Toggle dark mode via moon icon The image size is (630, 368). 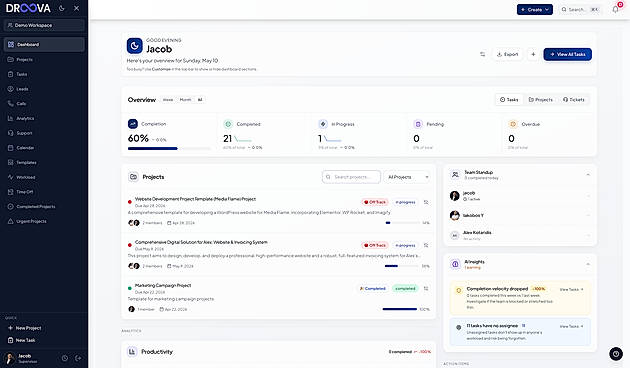click(61, 8)
